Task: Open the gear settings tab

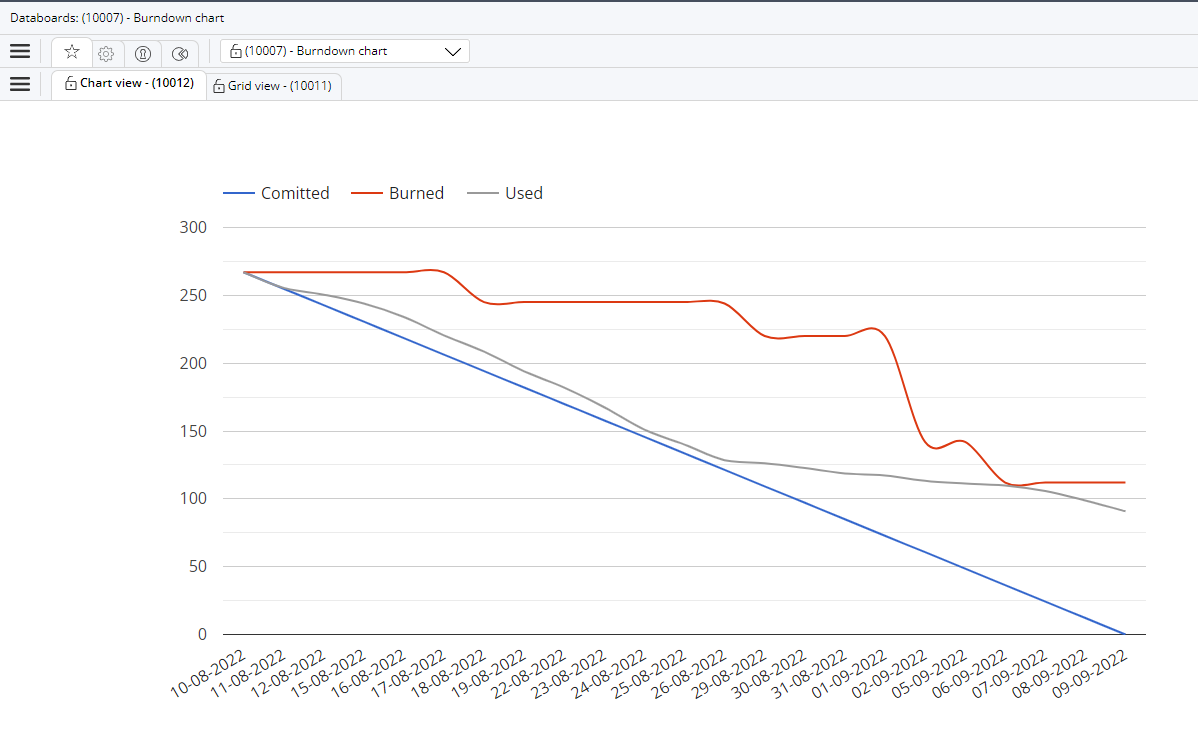Action: (x=106, y=53)
